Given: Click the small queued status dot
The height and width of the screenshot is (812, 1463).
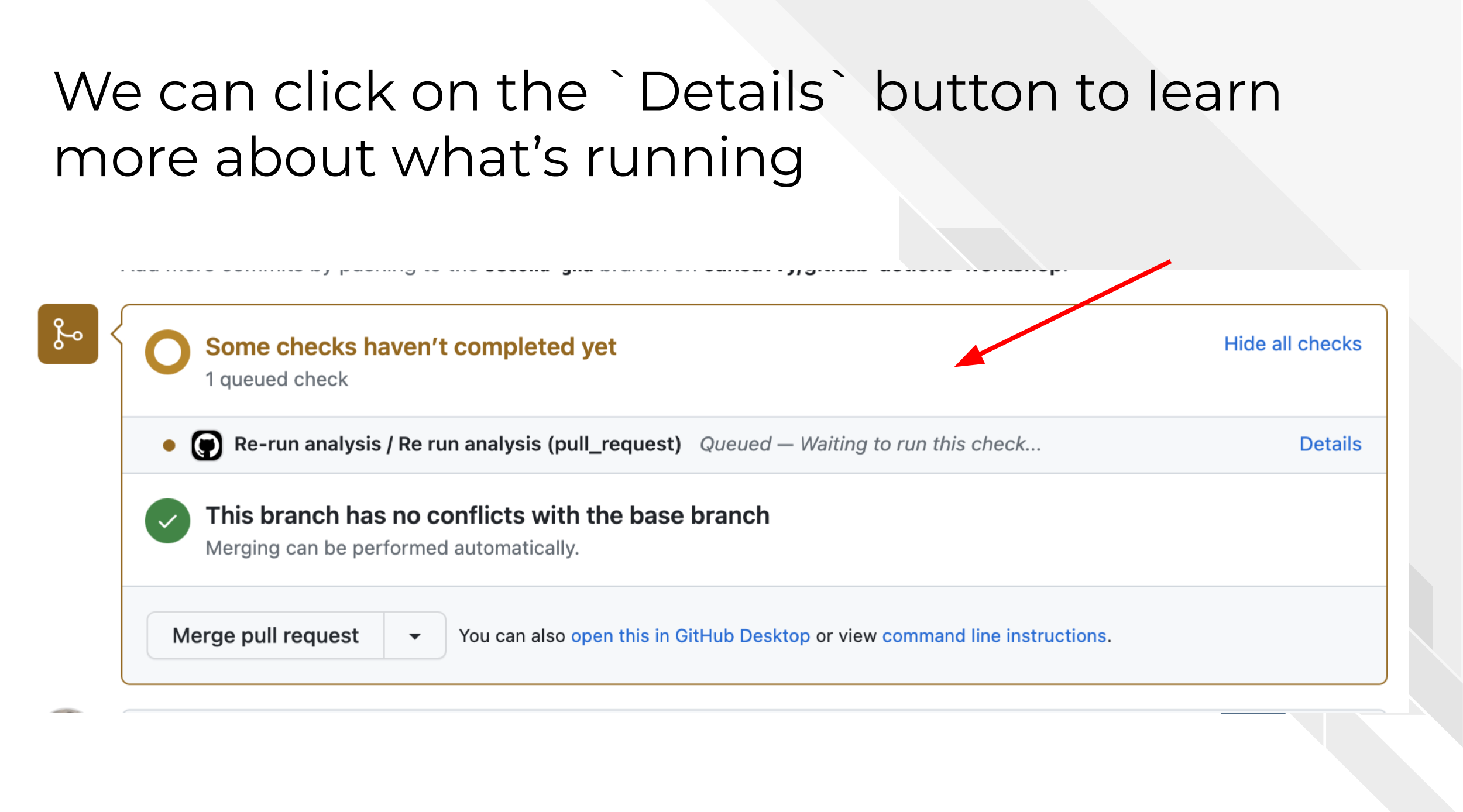Looking at the screenshot, I should point(169,445).
